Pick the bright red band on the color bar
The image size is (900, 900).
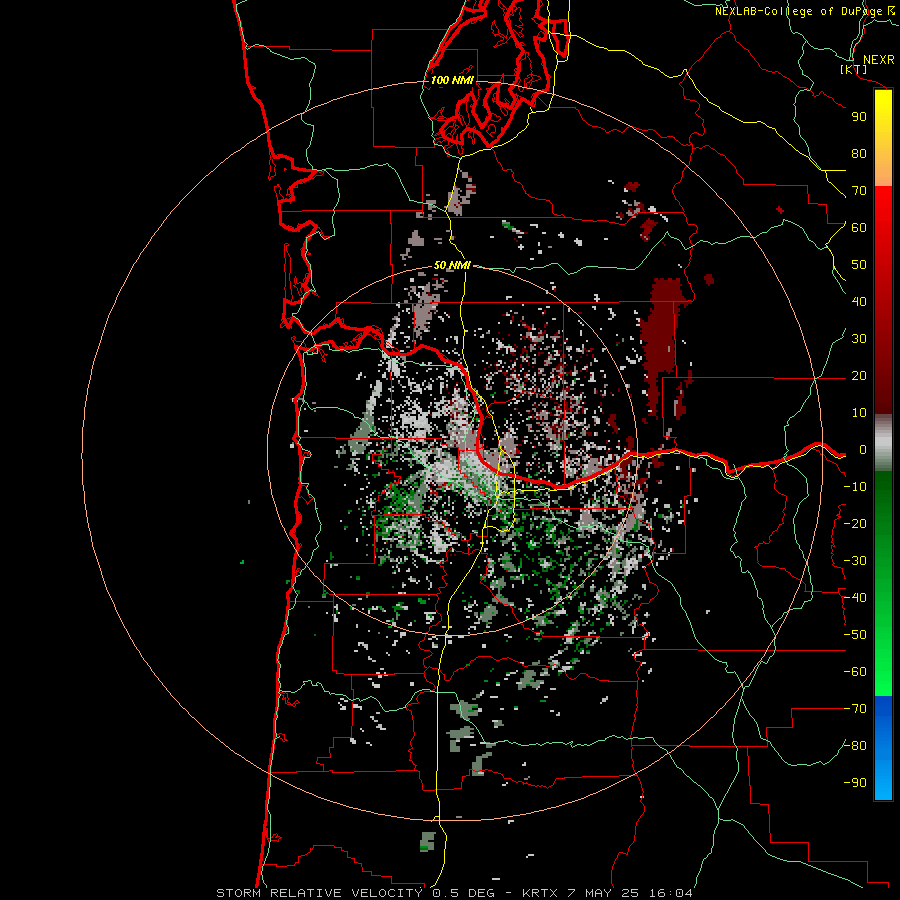click(883, 212)
